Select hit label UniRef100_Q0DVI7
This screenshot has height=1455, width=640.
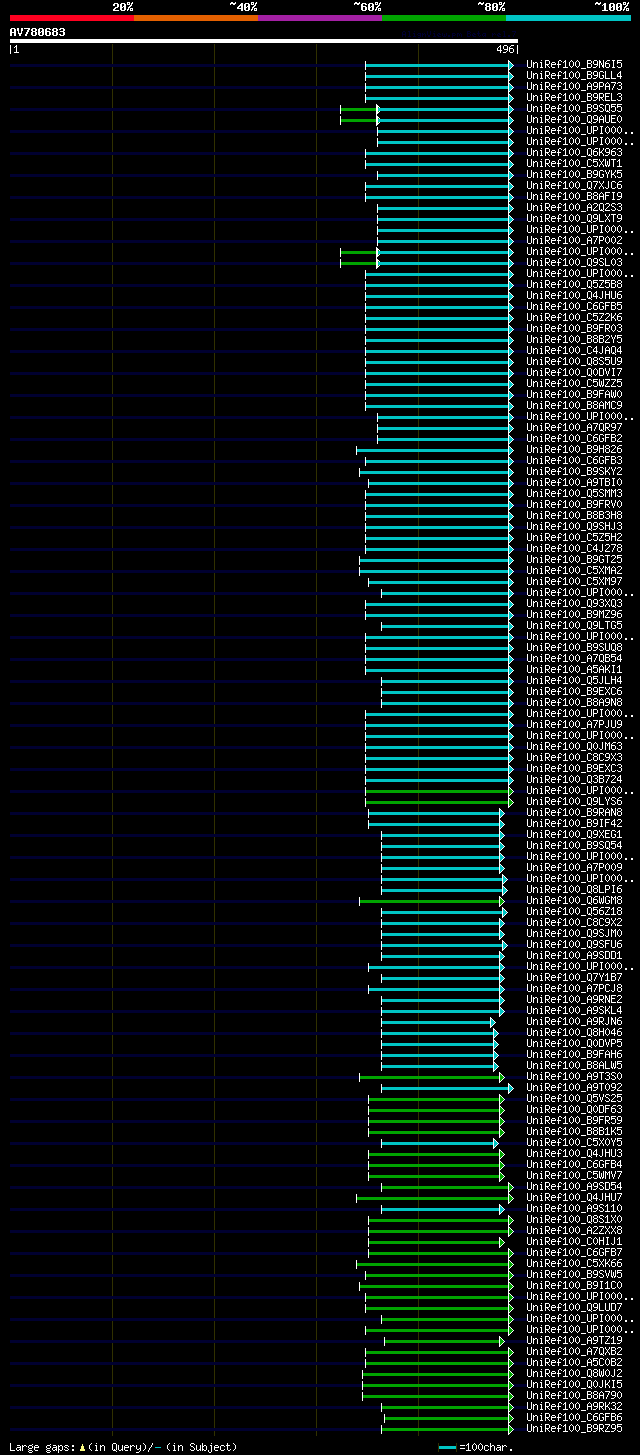click(574, 372)
